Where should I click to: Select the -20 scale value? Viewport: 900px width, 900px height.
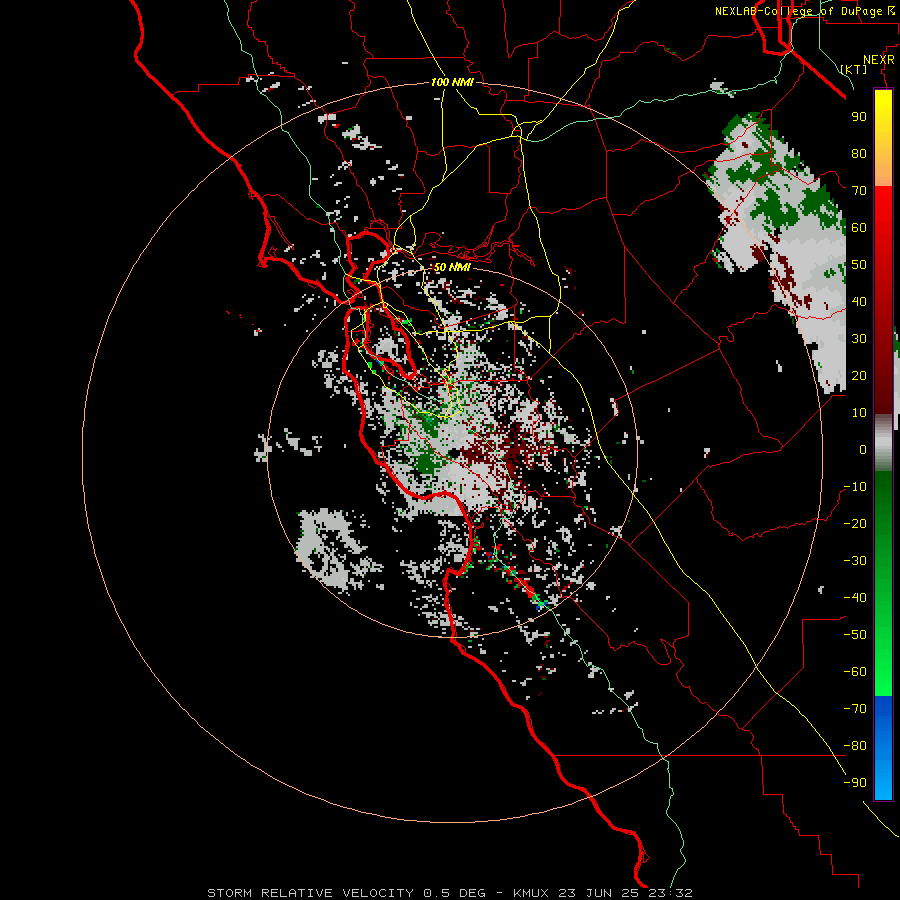[855, 523]
